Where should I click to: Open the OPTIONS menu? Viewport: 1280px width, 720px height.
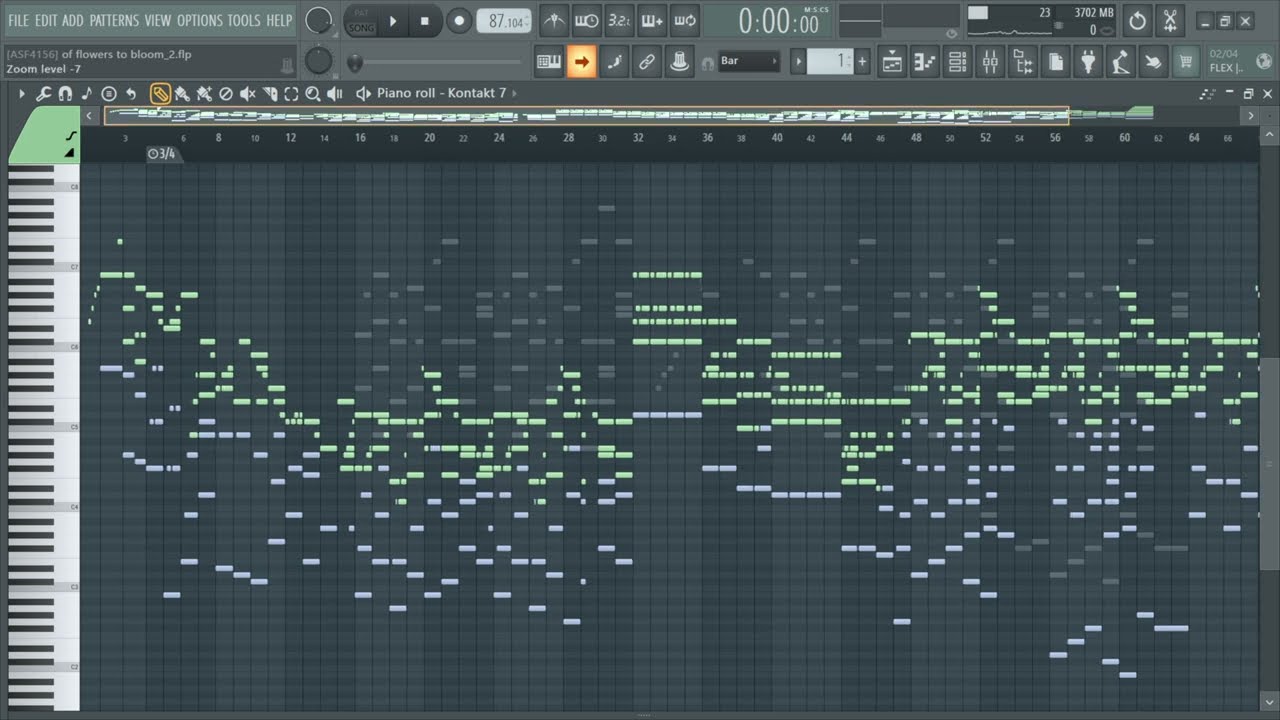click(200, 20)
